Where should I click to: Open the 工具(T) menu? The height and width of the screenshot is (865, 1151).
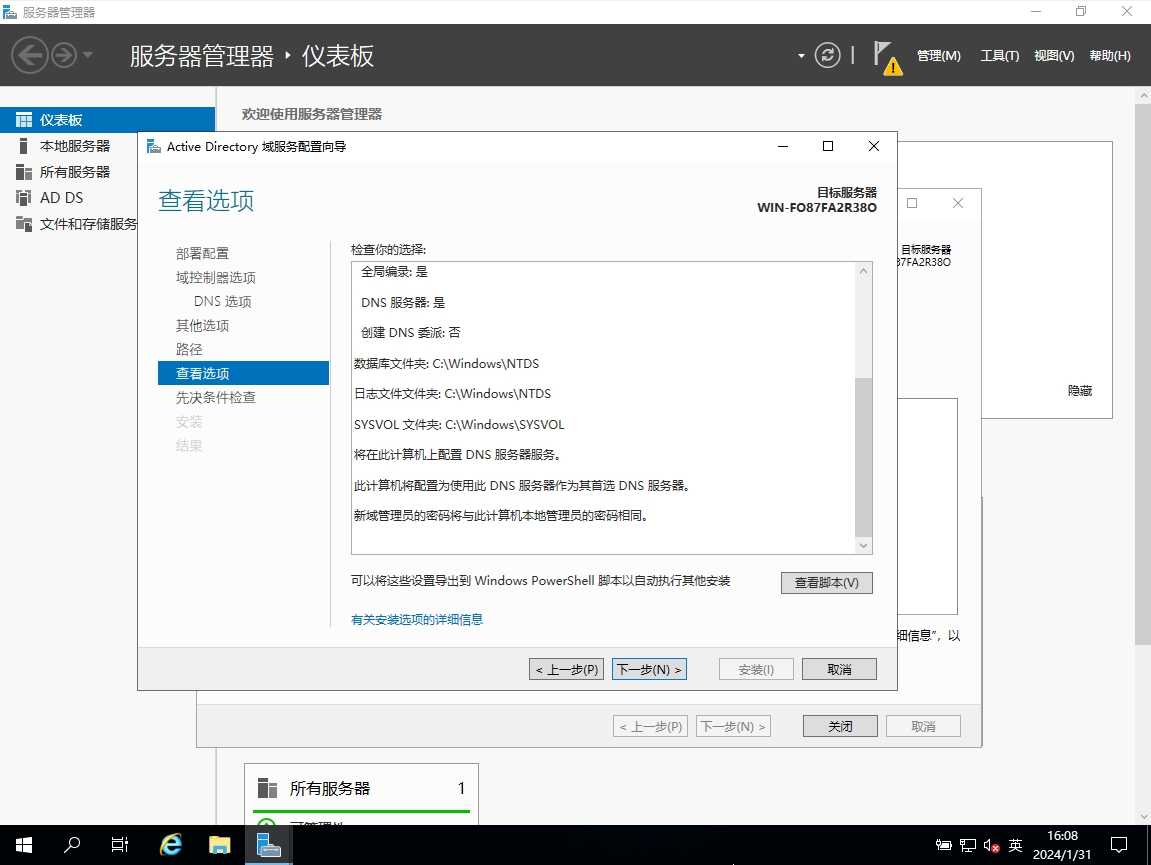[x=999, y=56]
